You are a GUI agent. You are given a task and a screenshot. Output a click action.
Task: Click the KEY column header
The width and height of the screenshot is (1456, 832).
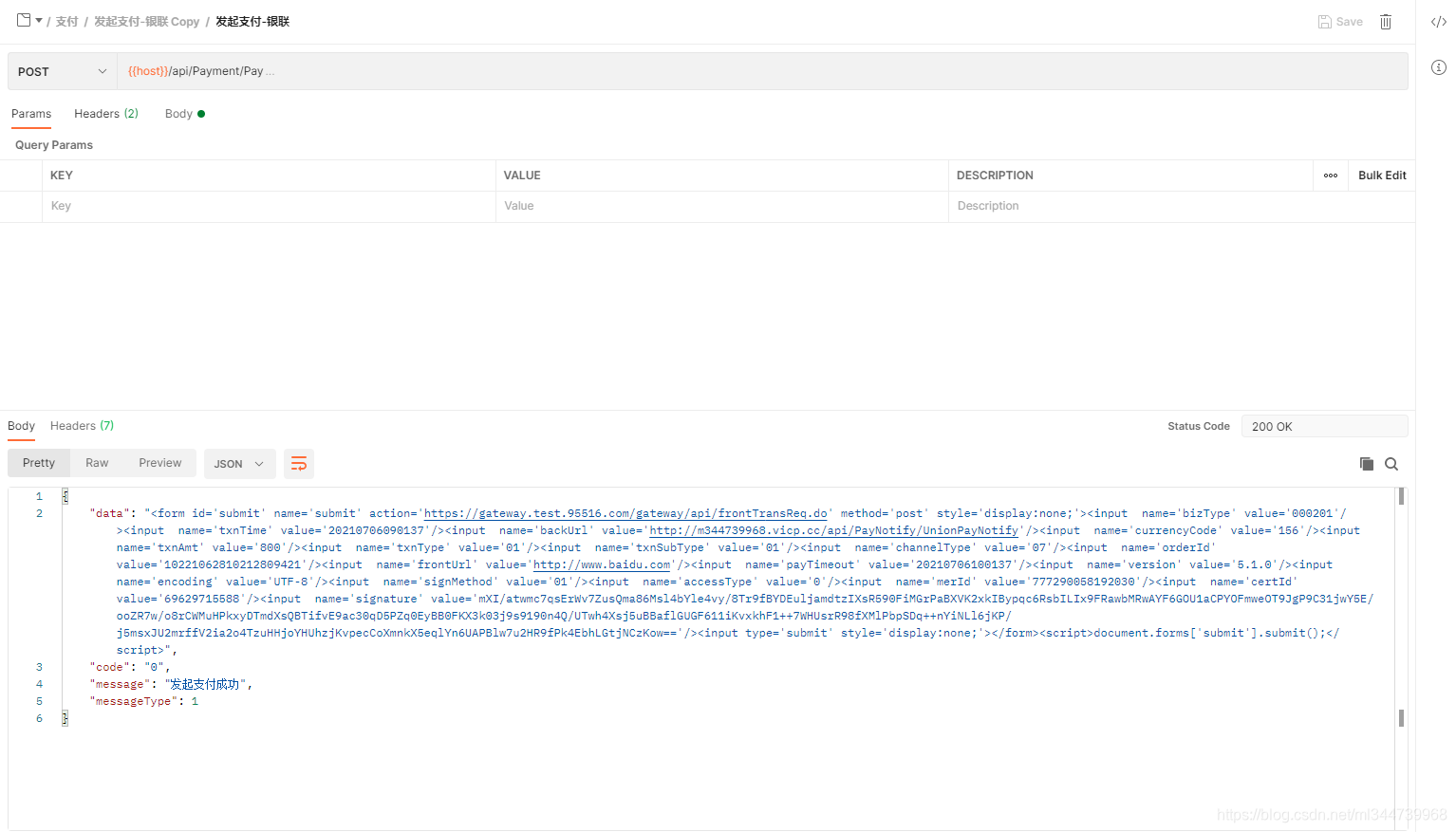point(62,176)
